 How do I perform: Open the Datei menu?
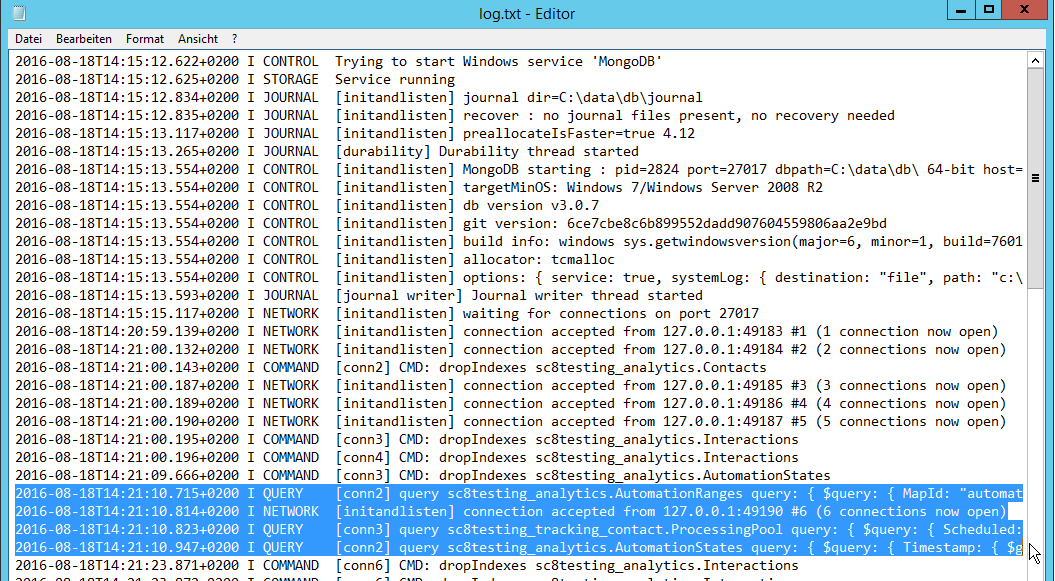click(28, 39)
